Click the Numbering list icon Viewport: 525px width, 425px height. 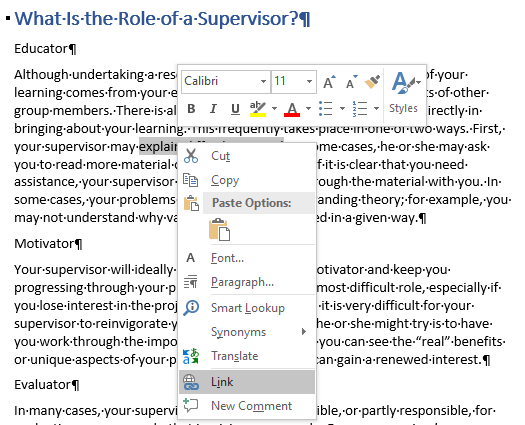pyautogui.click(x=360, y=109)
